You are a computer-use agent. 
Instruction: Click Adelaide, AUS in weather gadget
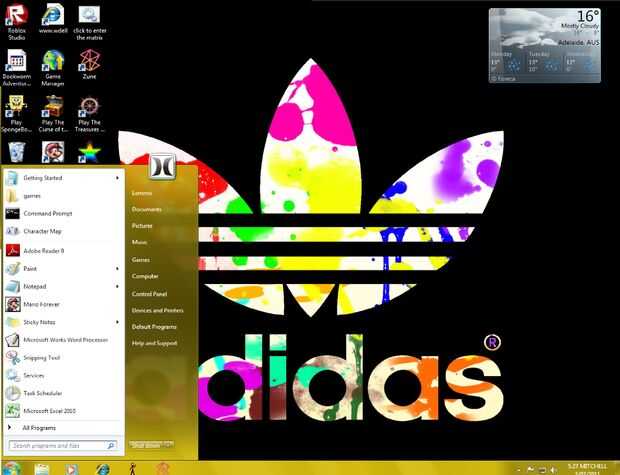579,42
